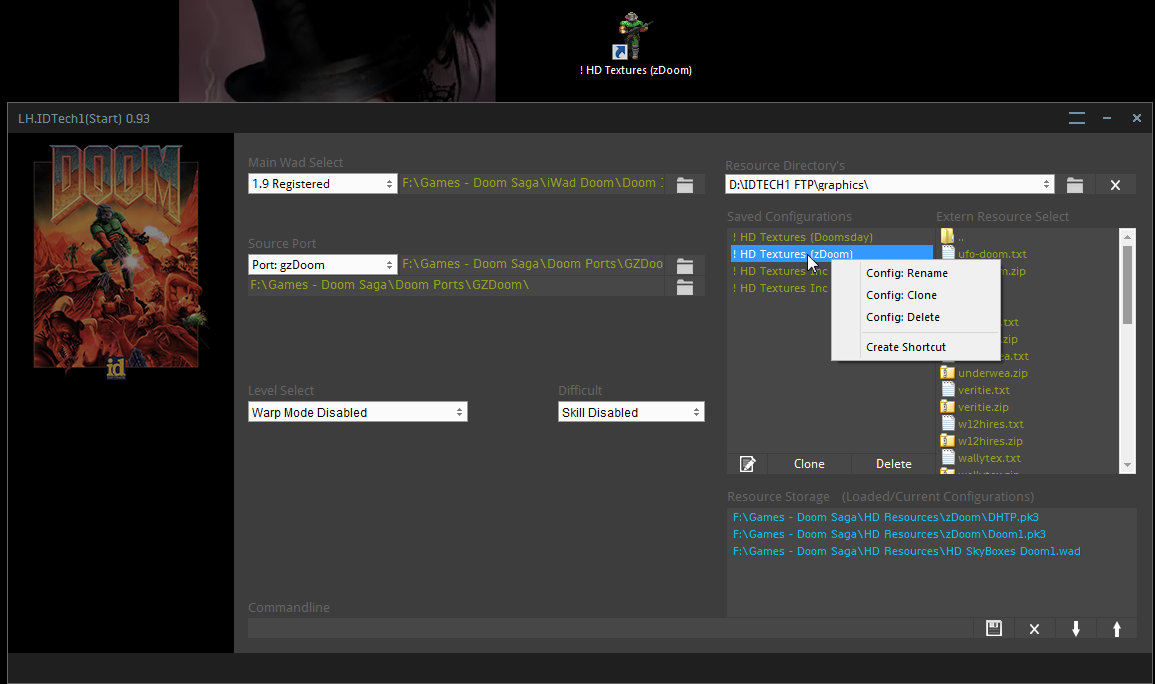Screen dimensions: 1155x684
Task: Browse folder for the GZDoom directory row
Action: click(x=685, y=286)
